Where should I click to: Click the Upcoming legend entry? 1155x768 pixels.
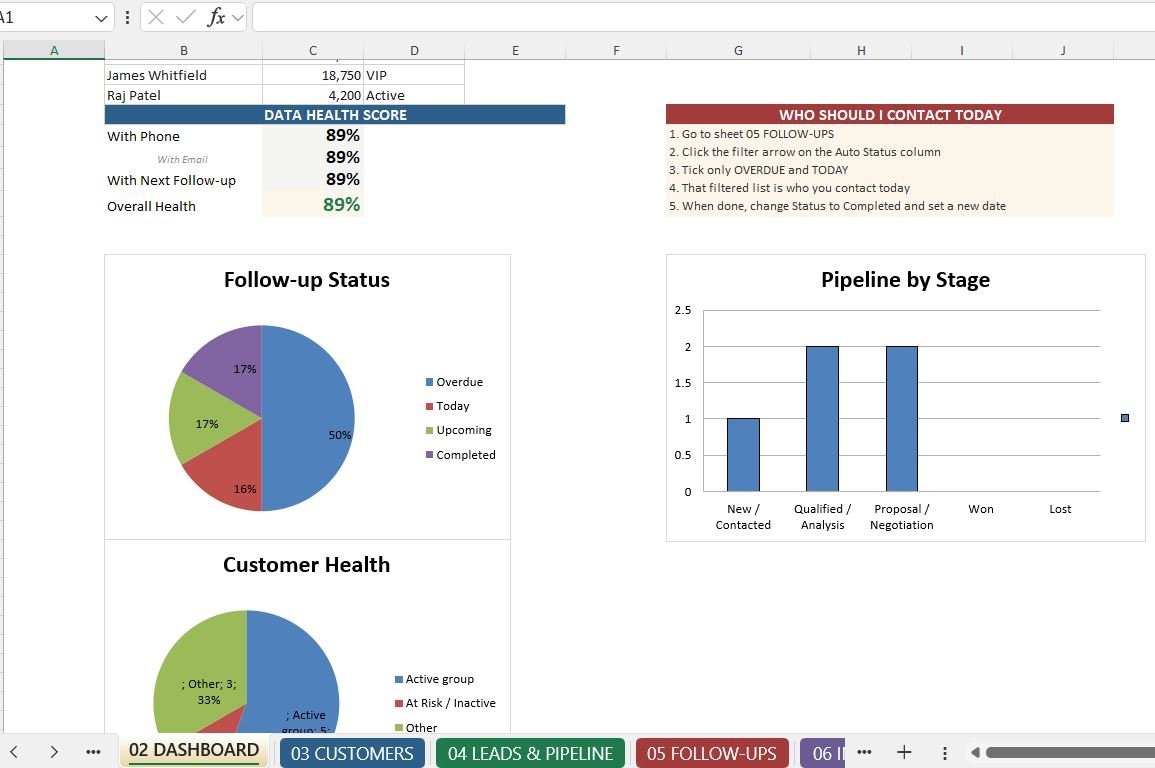click(458, 430)
